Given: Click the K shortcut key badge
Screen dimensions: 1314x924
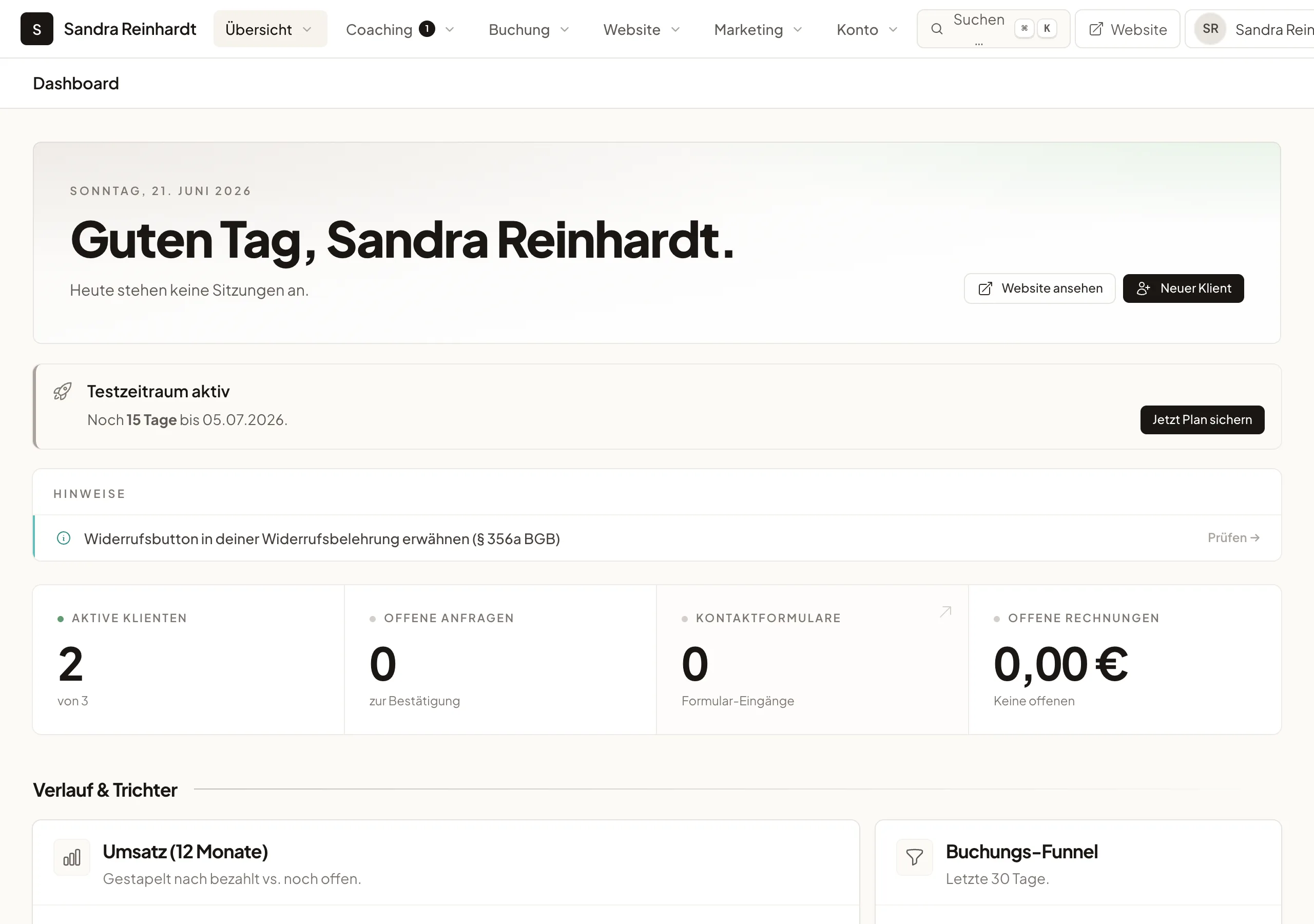Looking at the screenshot, I should point(1047,29).
